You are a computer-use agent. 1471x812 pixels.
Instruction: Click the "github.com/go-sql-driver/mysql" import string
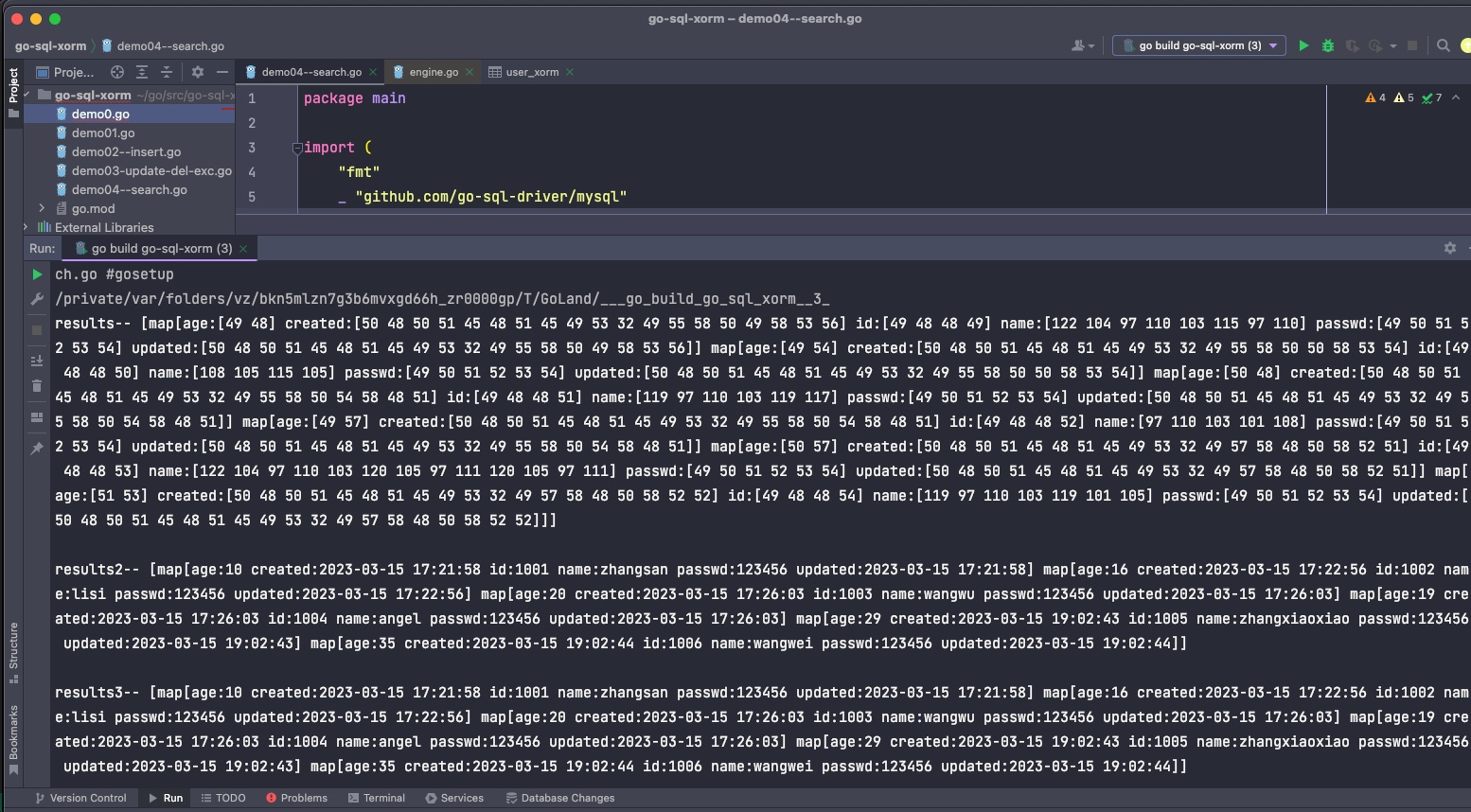(491, 197)
